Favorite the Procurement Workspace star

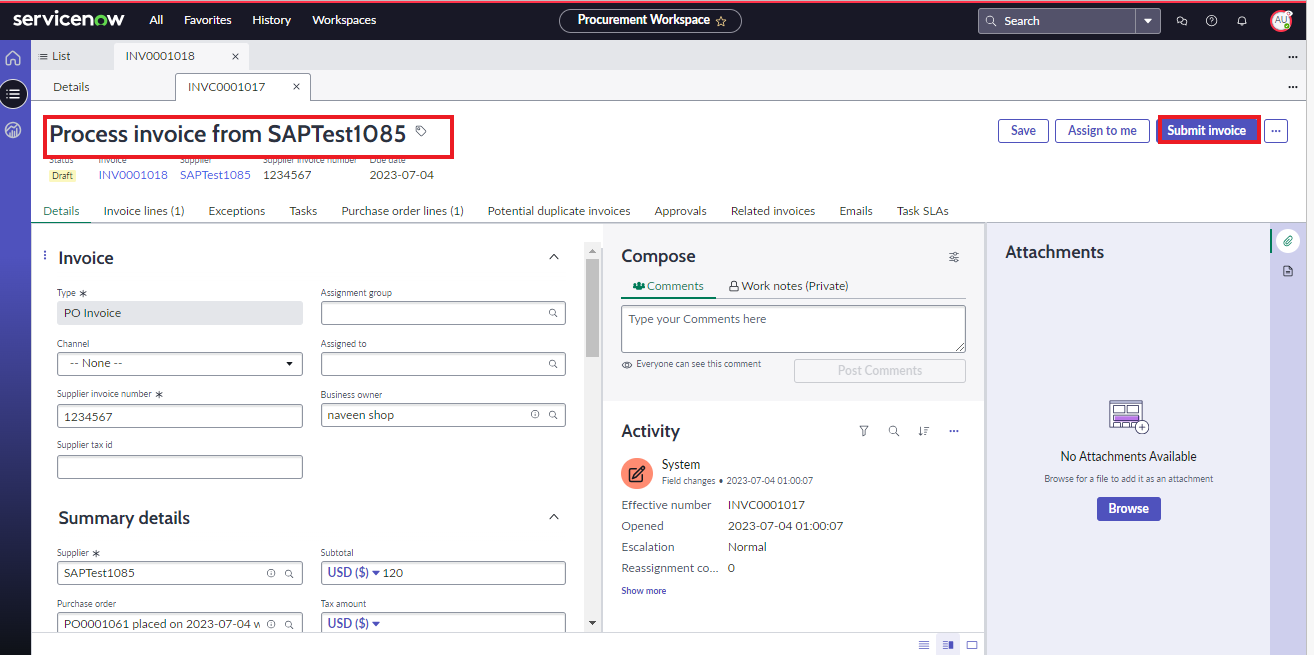[x=721, y=20]
